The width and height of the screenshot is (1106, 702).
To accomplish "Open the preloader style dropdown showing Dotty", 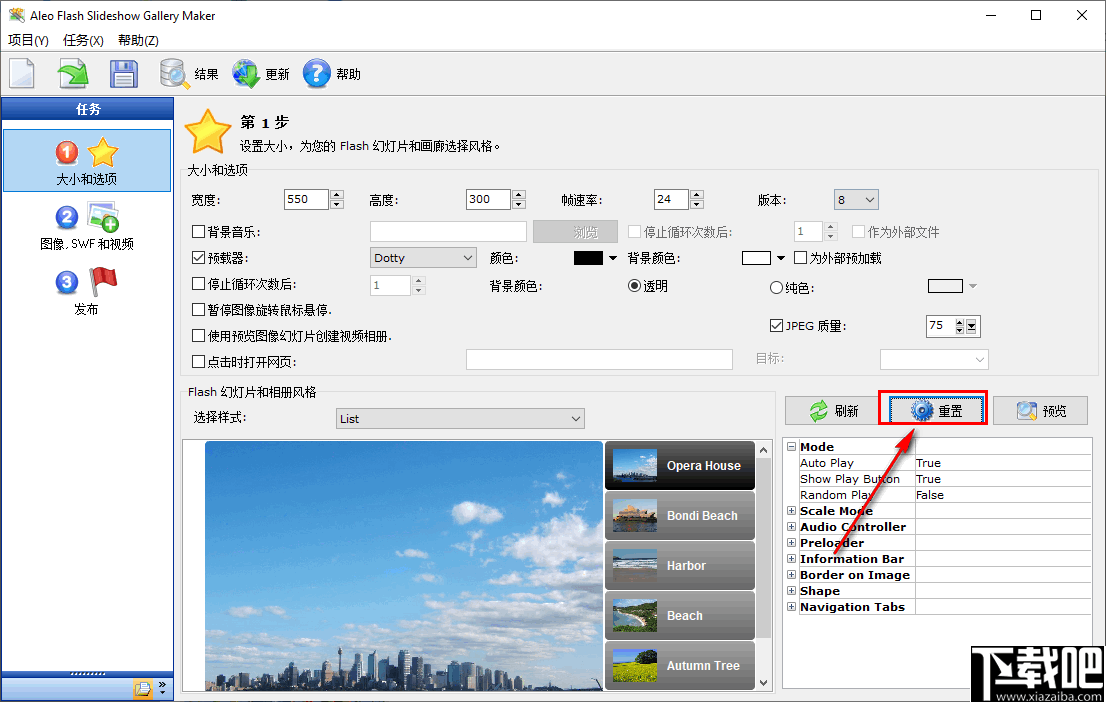I will (422, 257).
